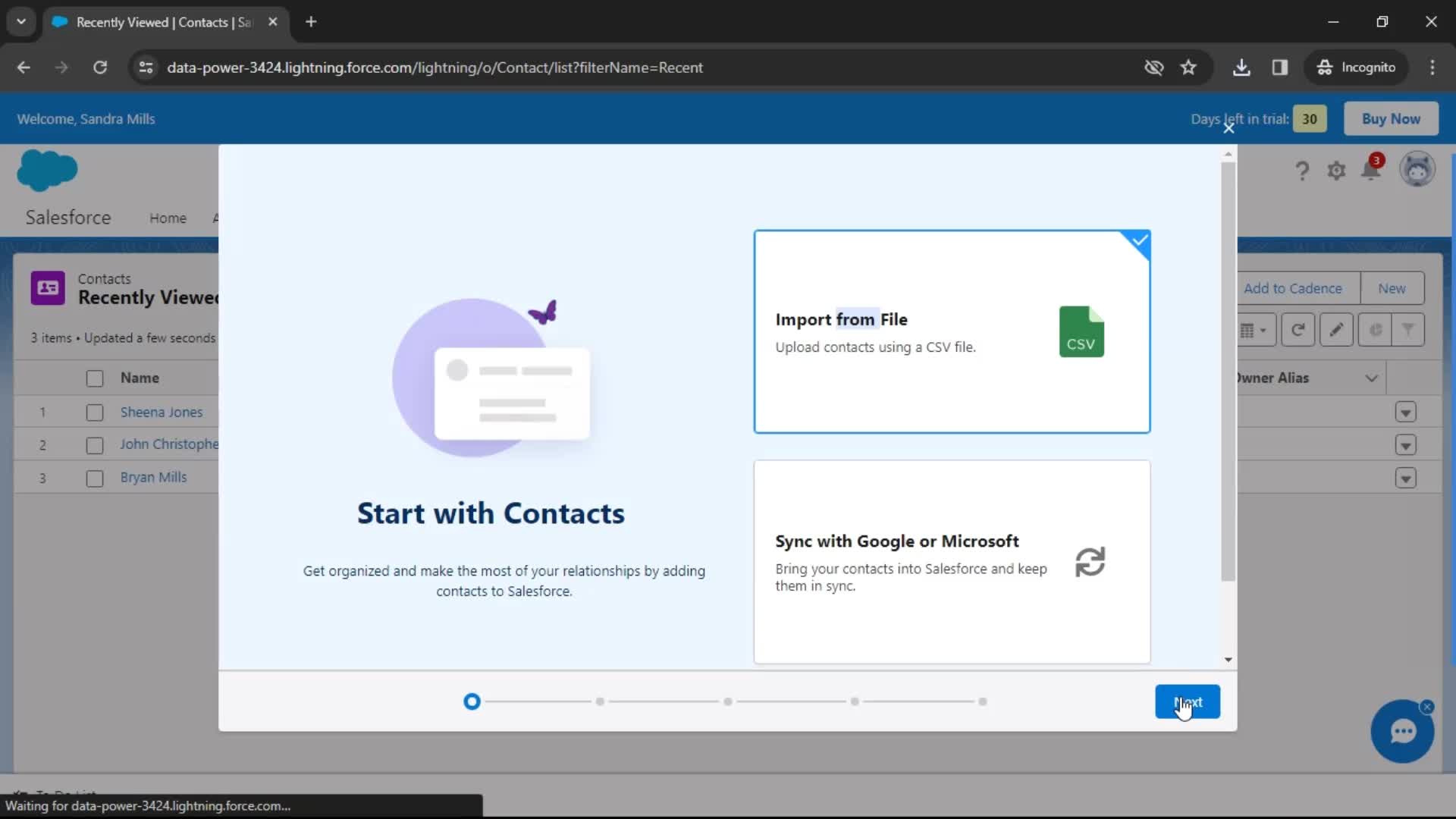Image resolution: width=1456 pixels, height=819 pixels.
Task: Click the inline edit pencil icon
Action: tap(1335, 330)
